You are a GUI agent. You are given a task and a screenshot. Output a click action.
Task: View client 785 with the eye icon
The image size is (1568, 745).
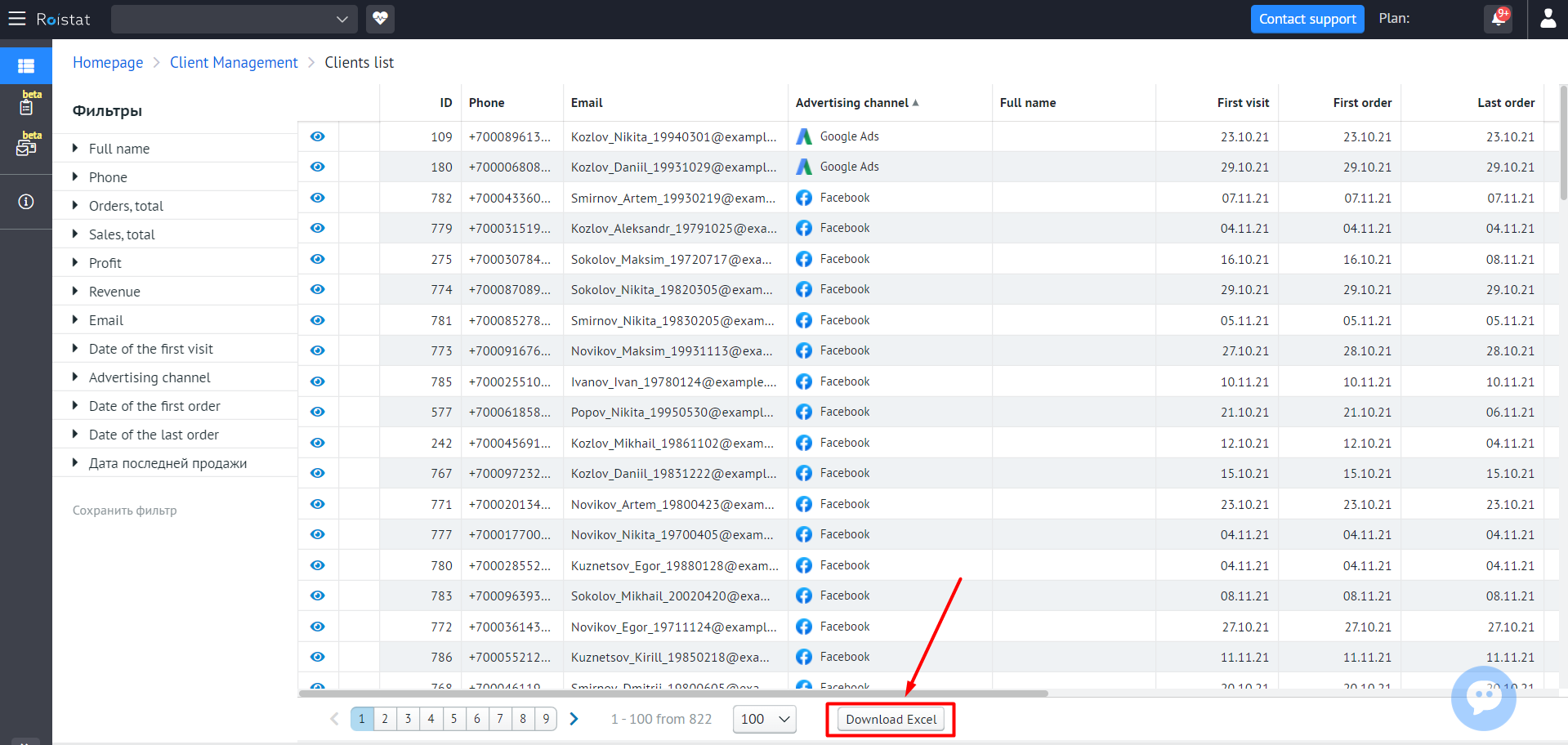pyautogui.click(x=318, y=381)
